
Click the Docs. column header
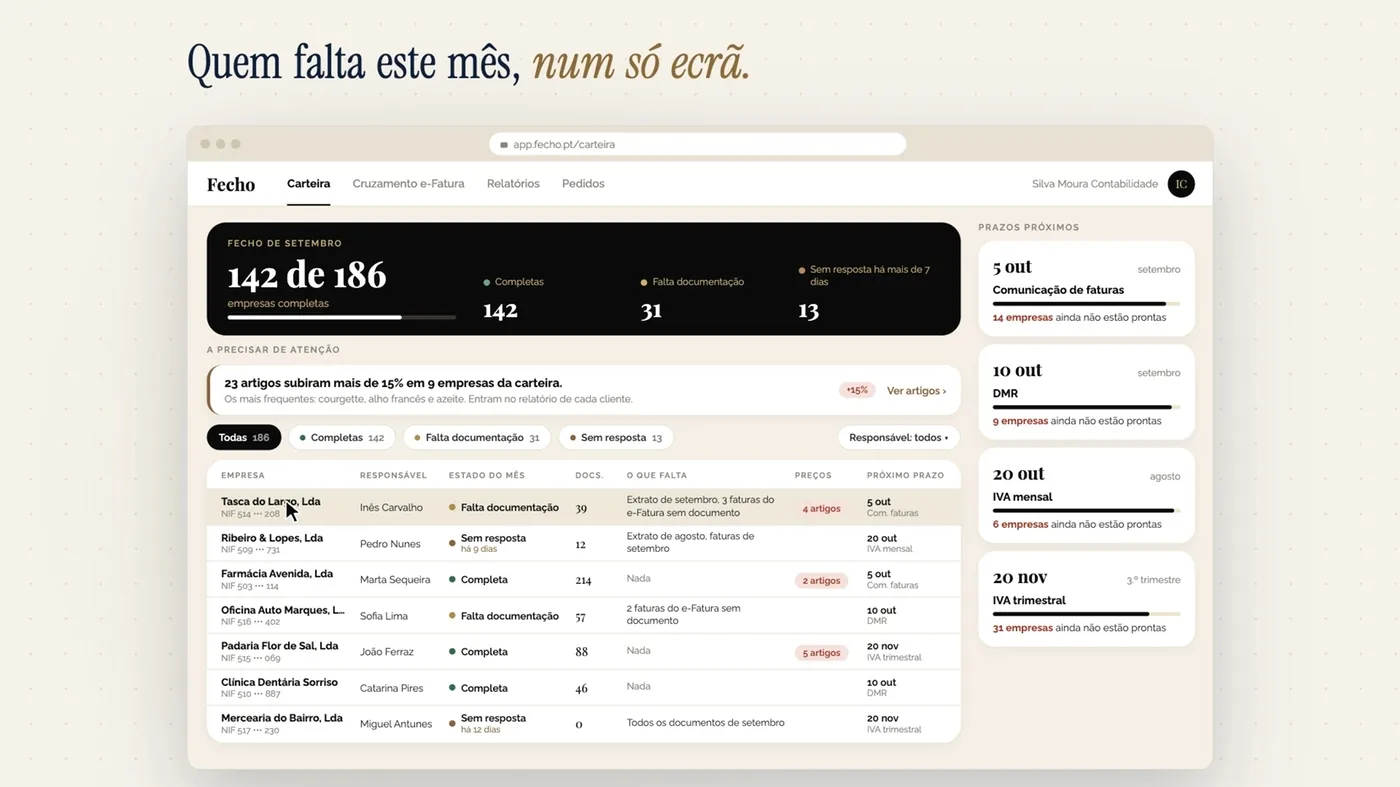[x=589, y=476]
